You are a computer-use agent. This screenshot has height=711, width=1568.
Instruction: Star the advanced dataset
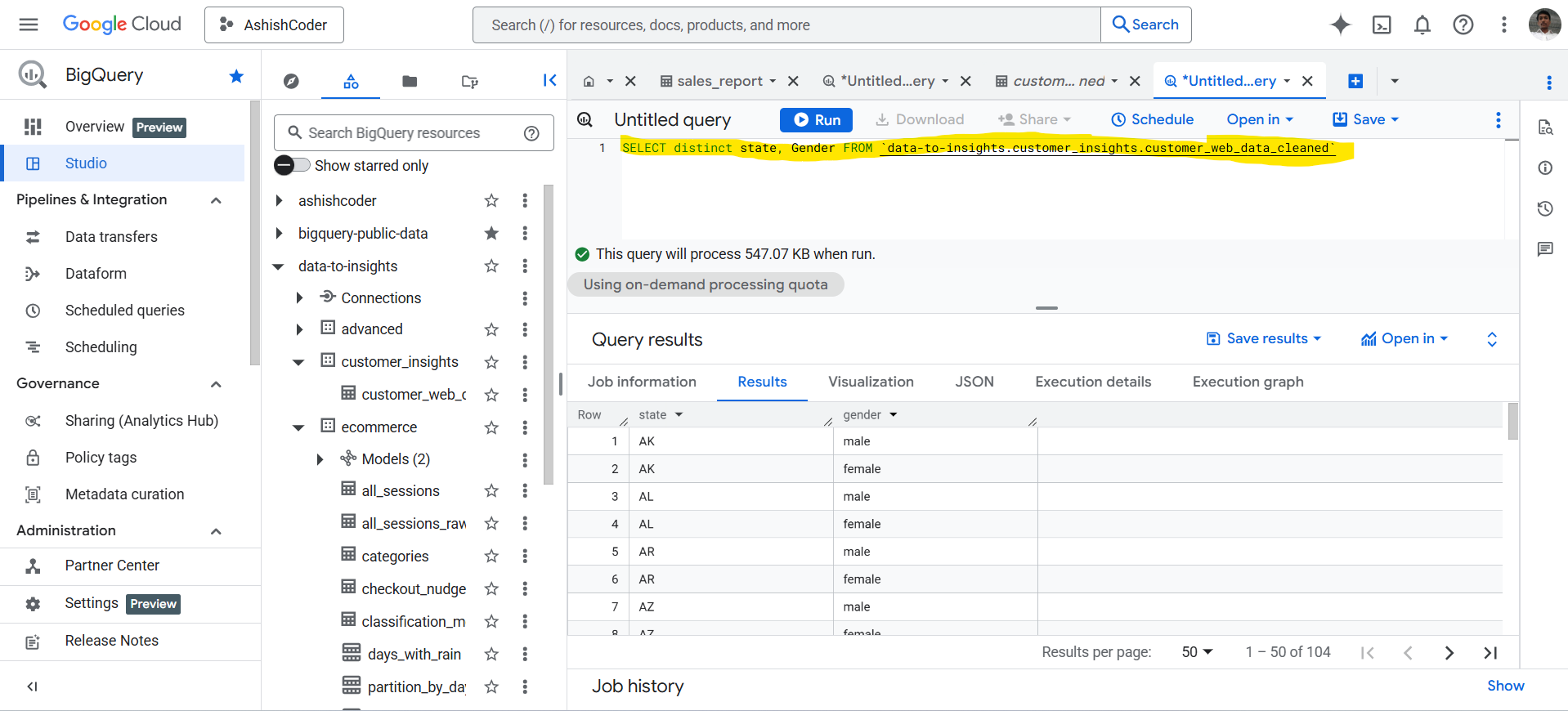[x=491, y=329]
